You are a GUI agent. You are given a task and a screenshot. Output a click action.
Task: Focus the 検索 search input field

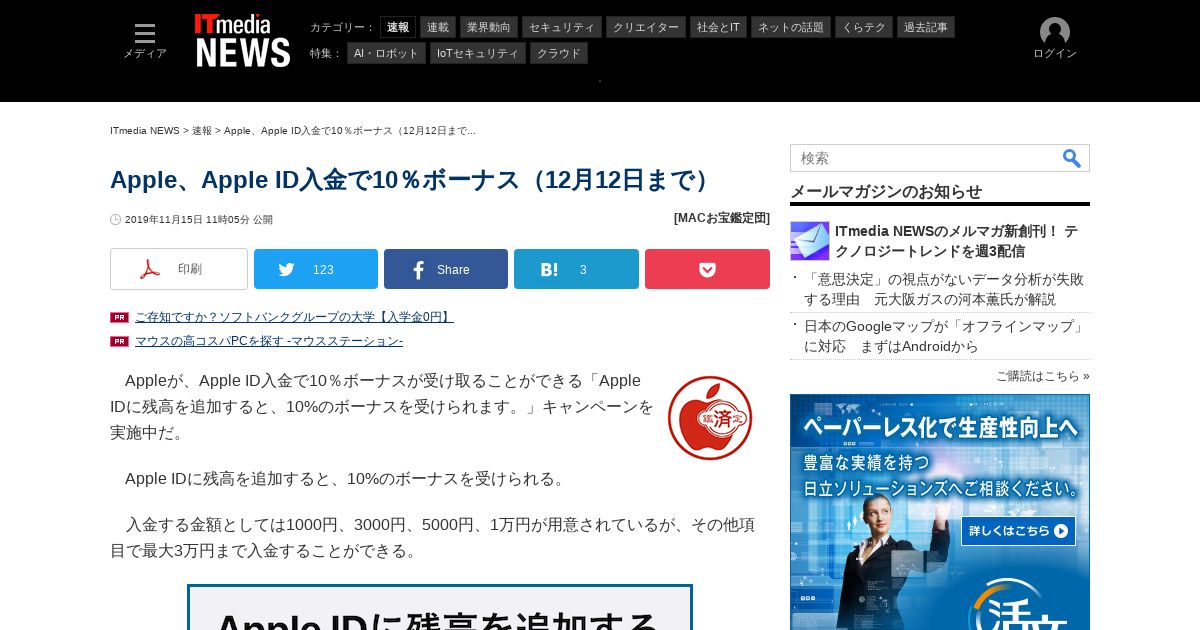(x=925, y=158)
